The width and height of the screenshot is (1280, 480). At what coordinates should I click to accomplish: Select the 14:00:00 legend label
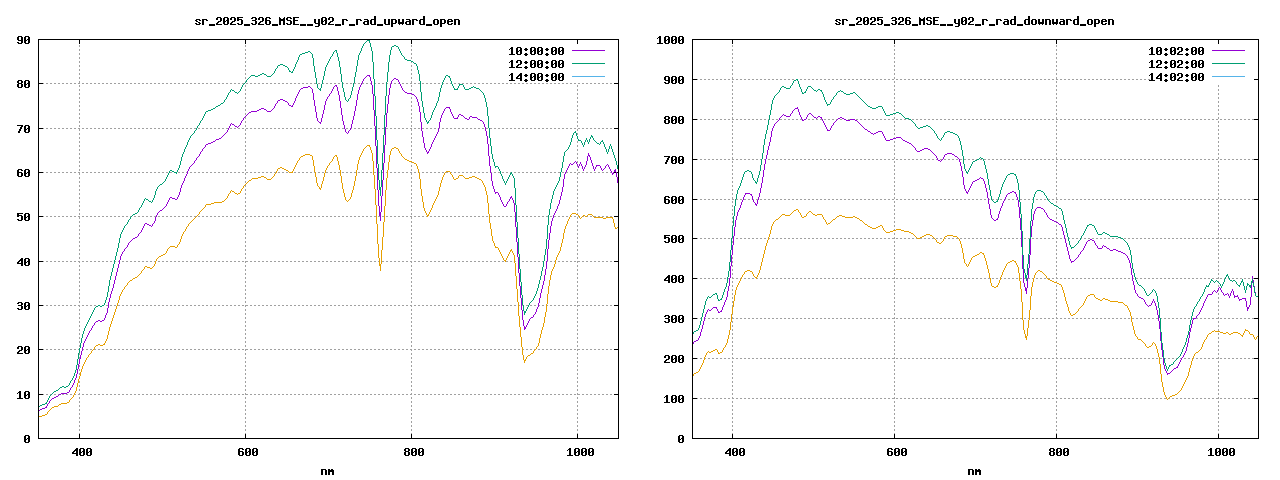pyautogui.click(x=537, y=77)
